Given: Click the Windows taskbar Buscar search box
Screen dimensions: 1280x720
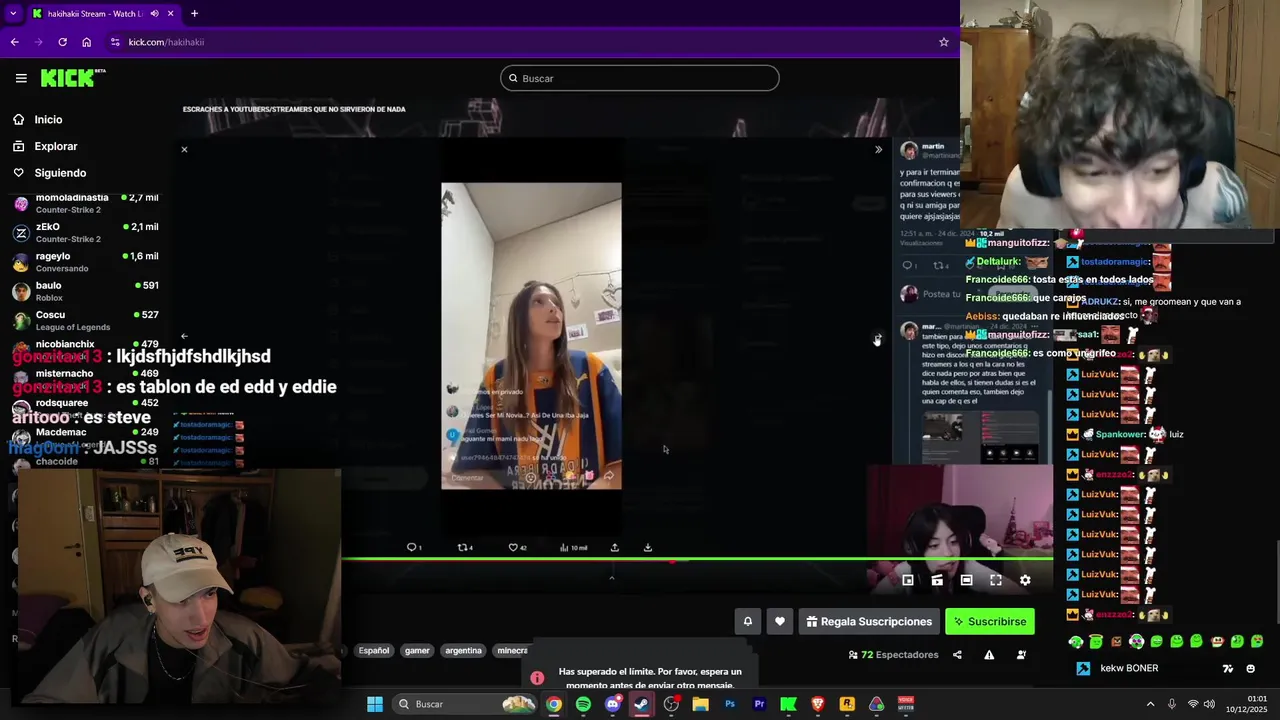Looking at the screenshot, I should [x=465, y=704].
